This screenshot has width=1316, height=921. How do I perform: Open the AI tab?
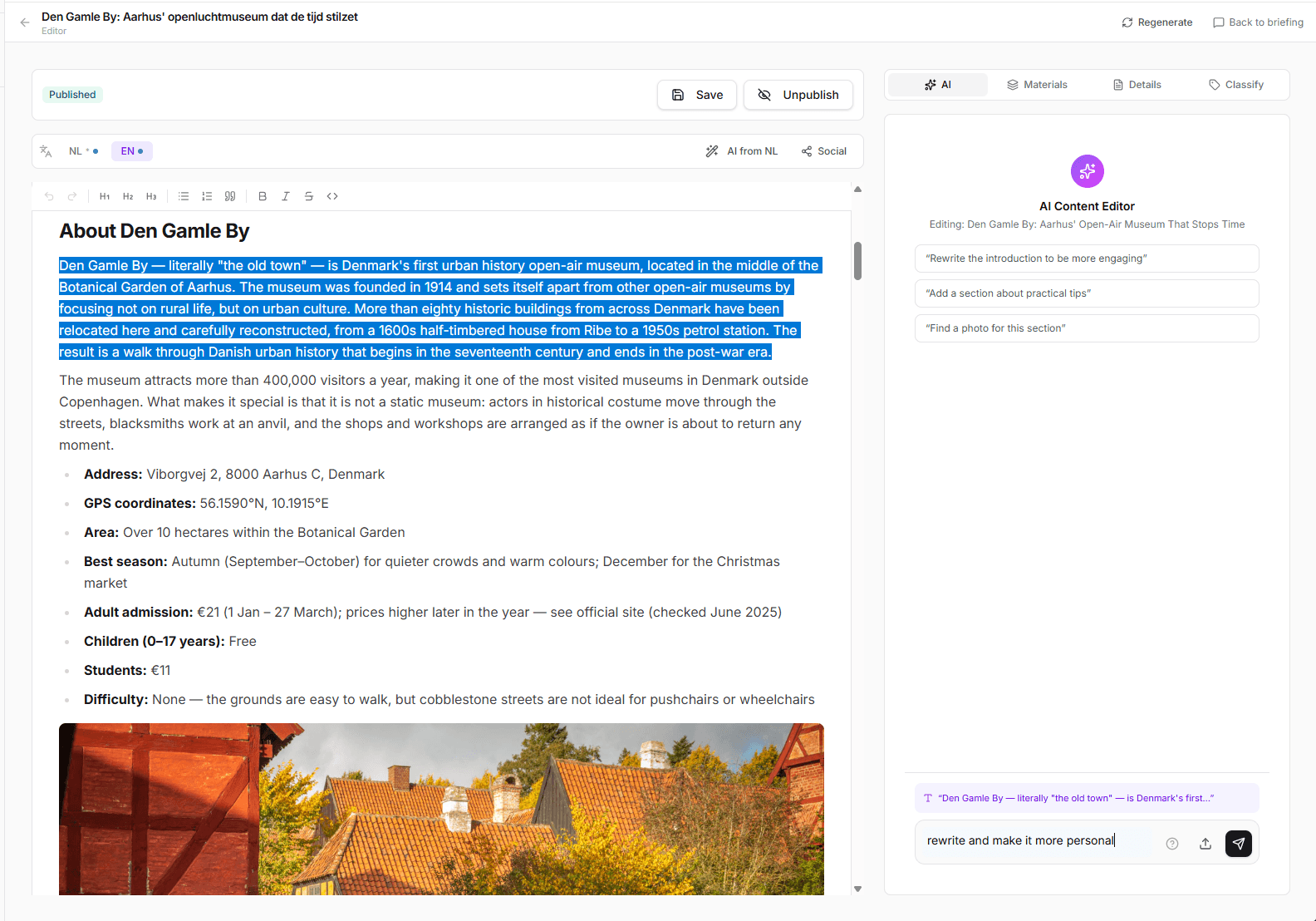[x=938, y=85]
